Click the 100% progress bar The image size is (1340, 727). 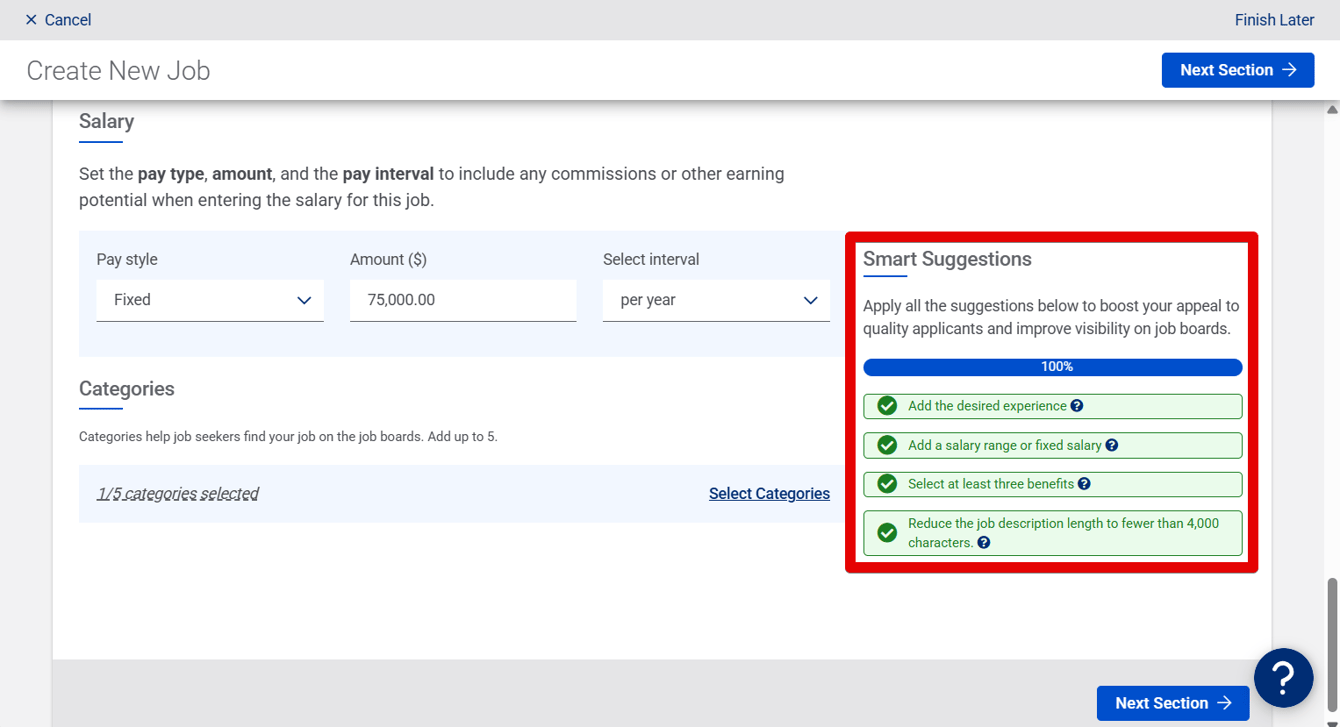(1053, 367)
